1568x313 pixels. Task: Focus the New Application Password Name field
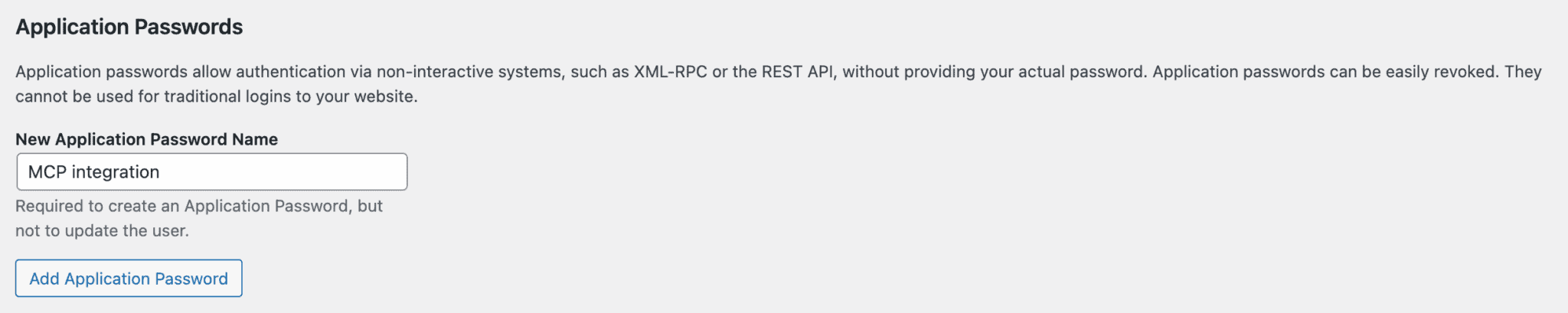click(211, 172)
